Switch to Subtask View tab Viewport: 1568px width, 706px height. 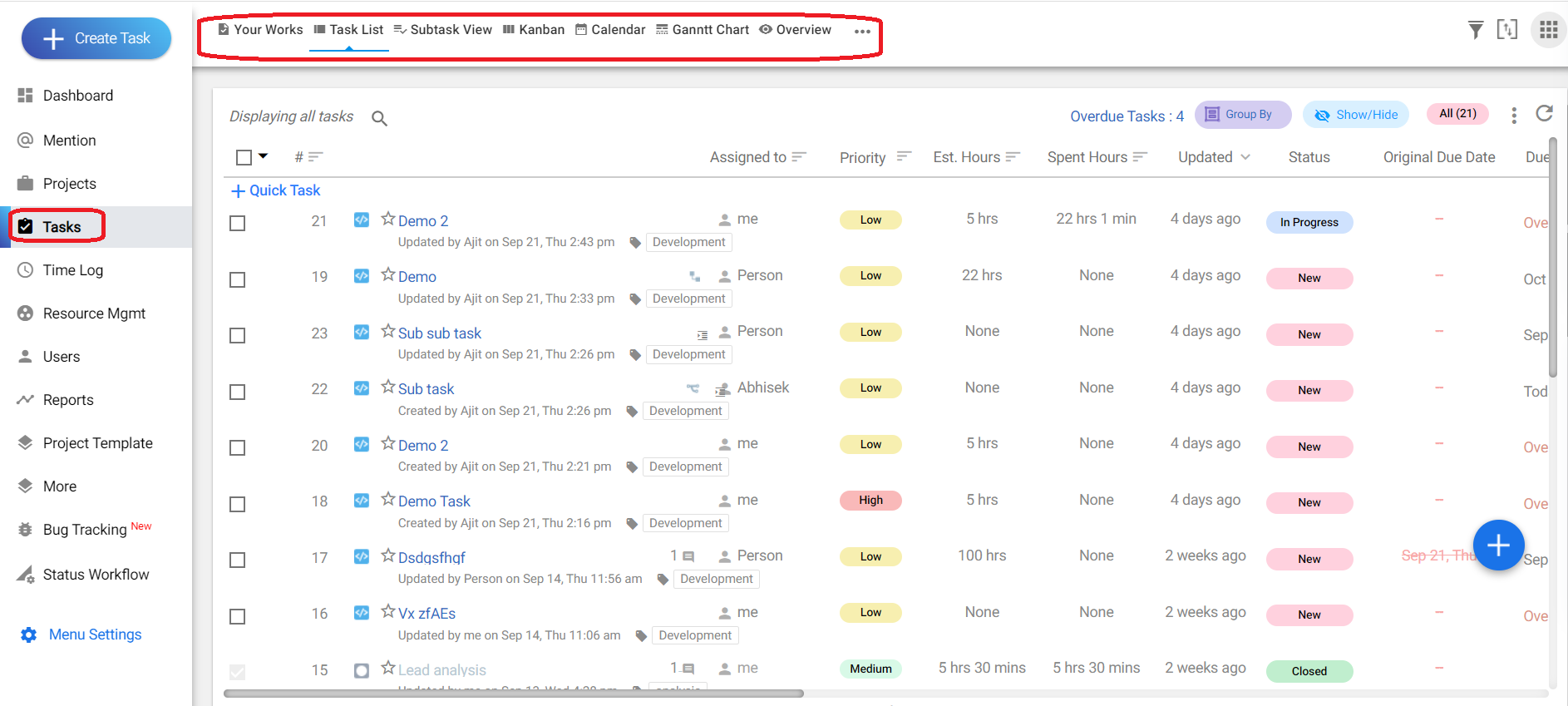coord(443,30)
